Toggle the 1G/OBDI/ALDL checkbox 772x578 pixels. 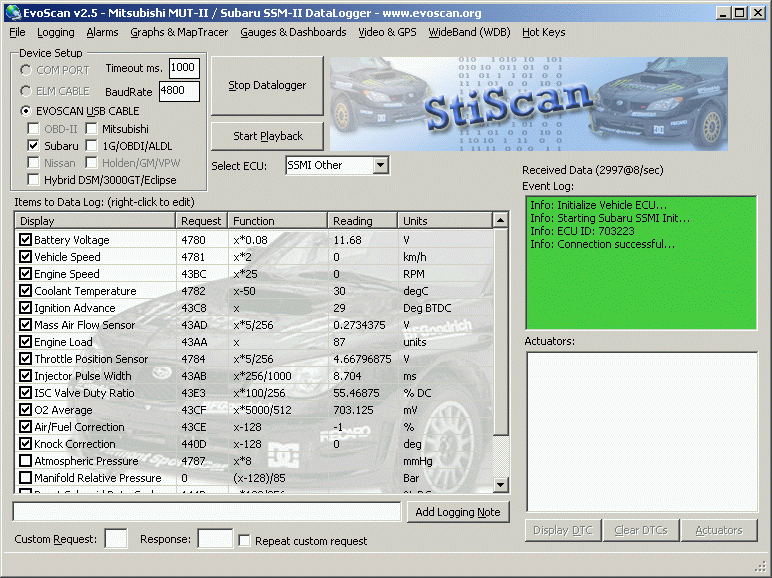coord(91,146)
